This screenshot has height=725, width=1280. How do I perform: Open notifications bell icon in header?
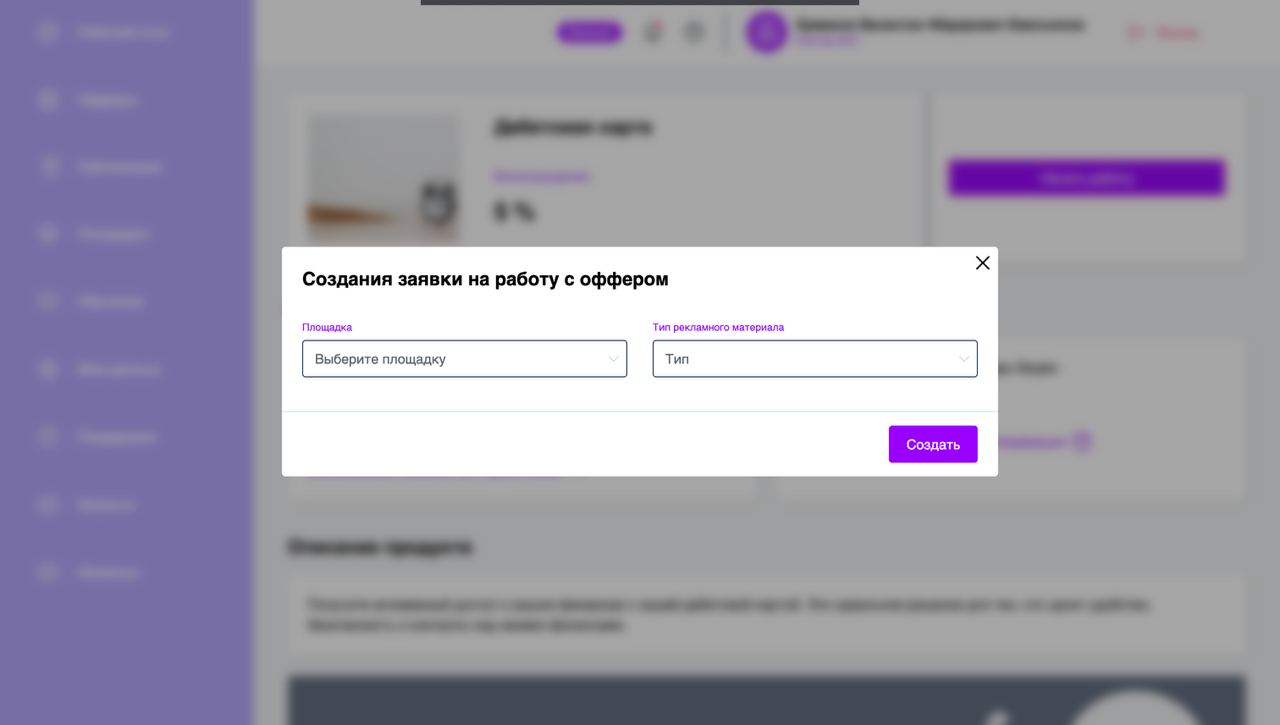[653, 32]
